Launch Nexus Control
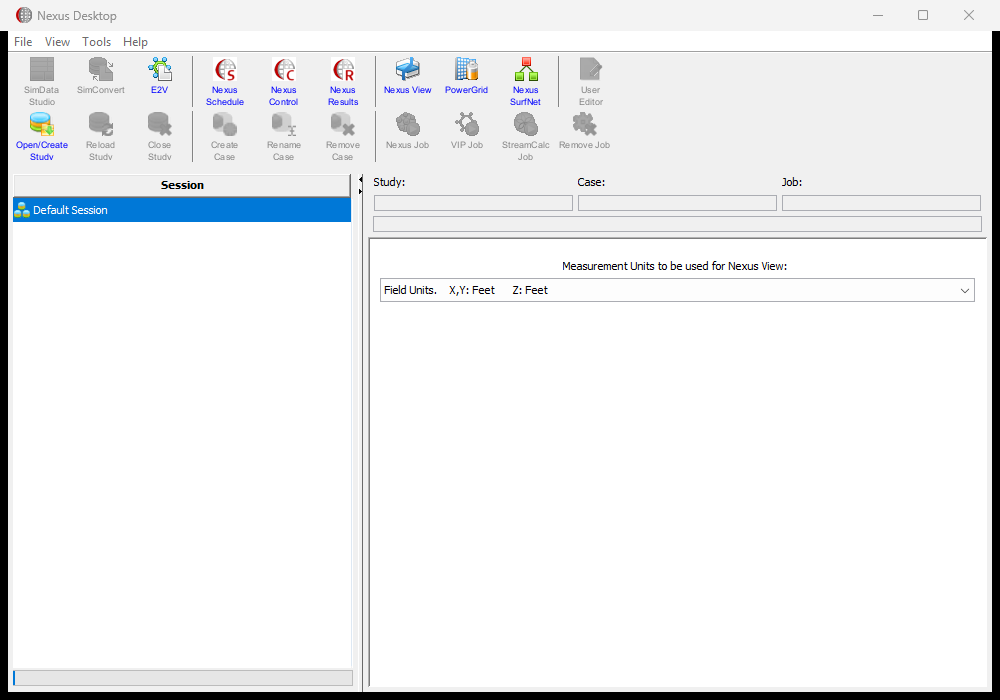The image size is (1000, 700). tap(284, 82)
